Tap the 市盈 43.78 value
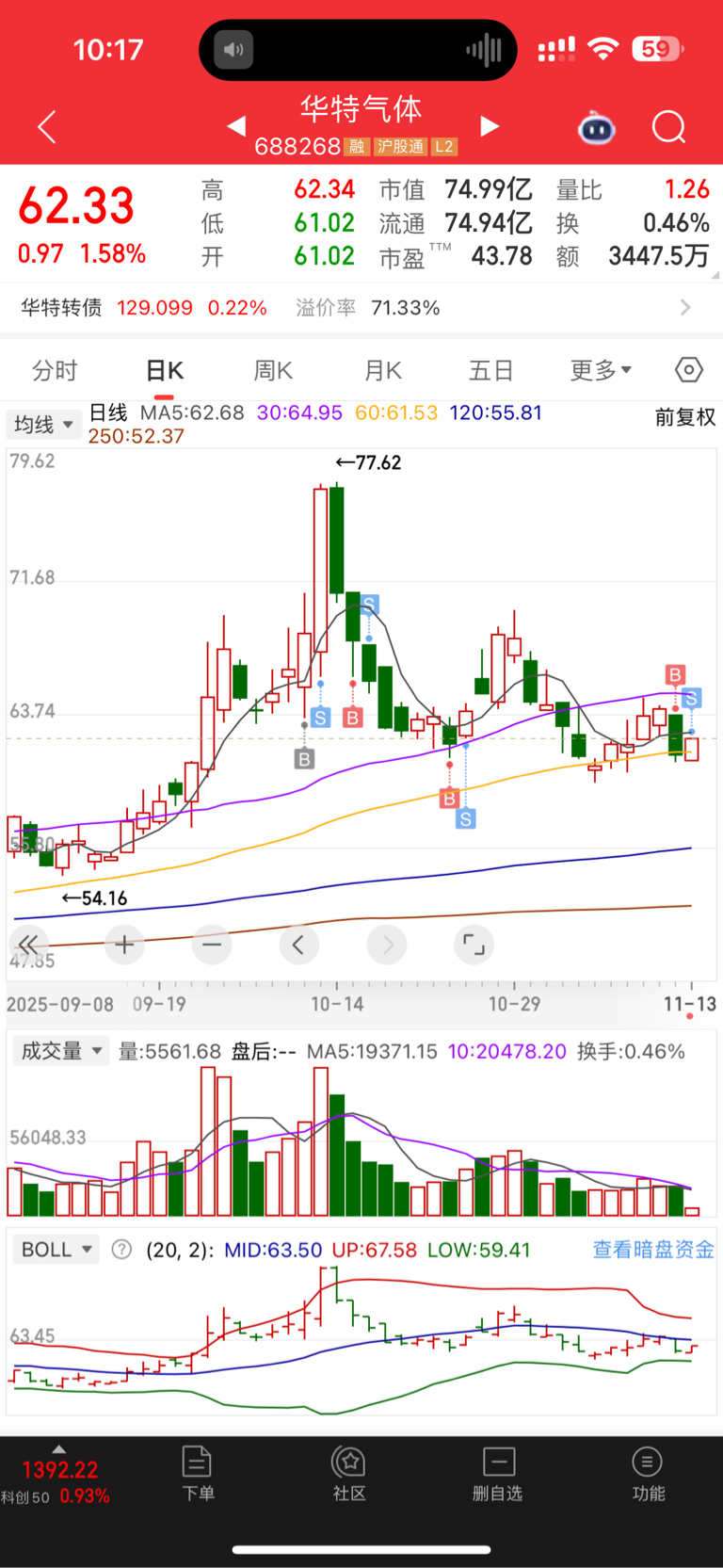This screenshot has width=723, height=1568. 502,256
